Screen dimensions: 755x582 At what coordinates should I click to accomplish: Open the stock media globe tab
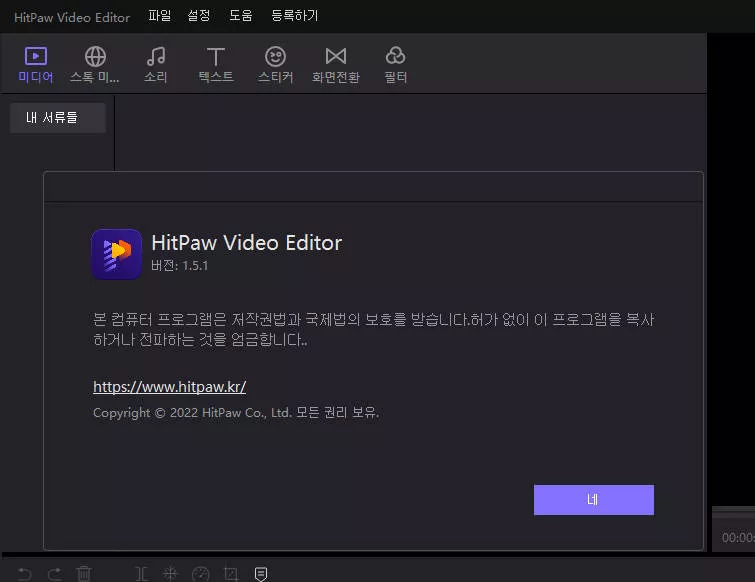(x=95, y=65)
